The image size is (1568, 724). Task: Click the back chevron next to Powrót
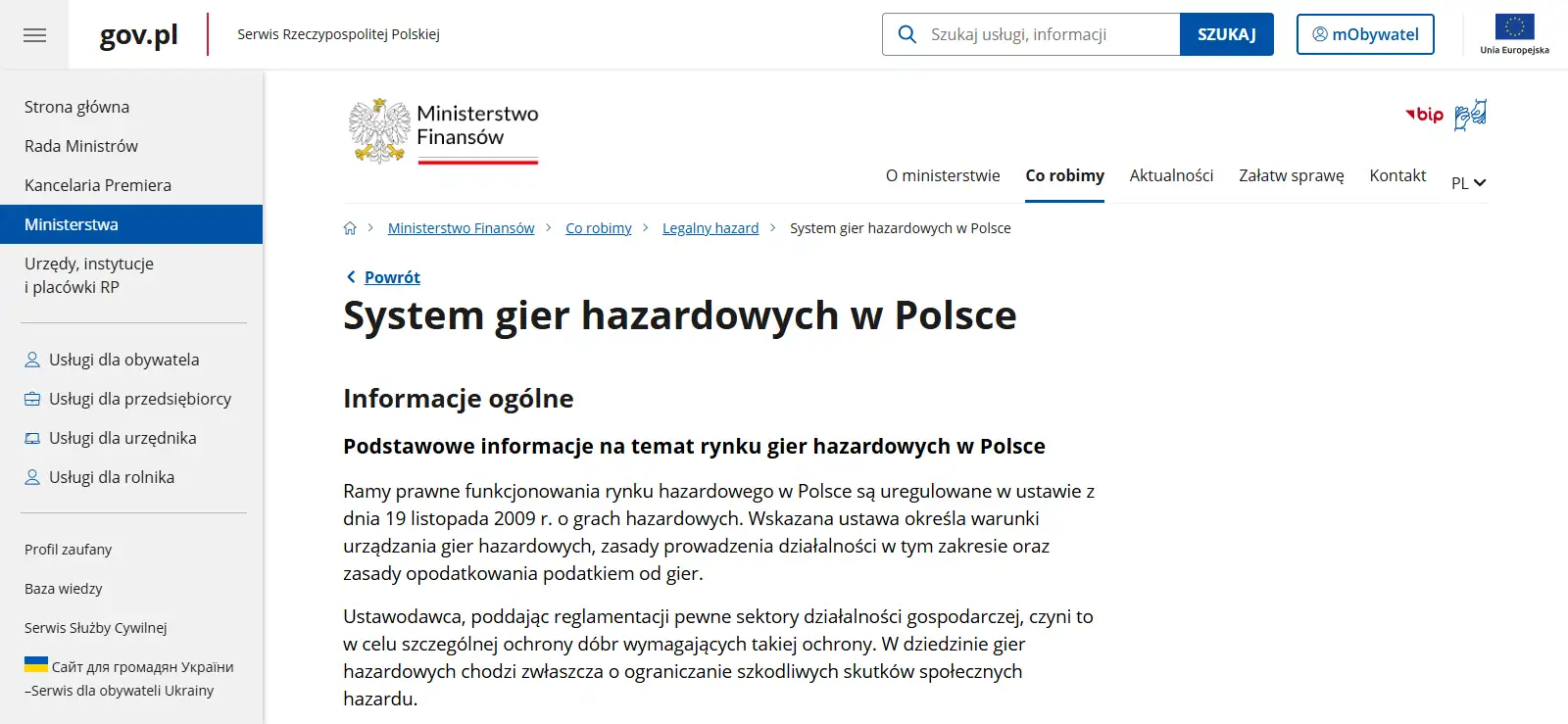coord(351,277)
